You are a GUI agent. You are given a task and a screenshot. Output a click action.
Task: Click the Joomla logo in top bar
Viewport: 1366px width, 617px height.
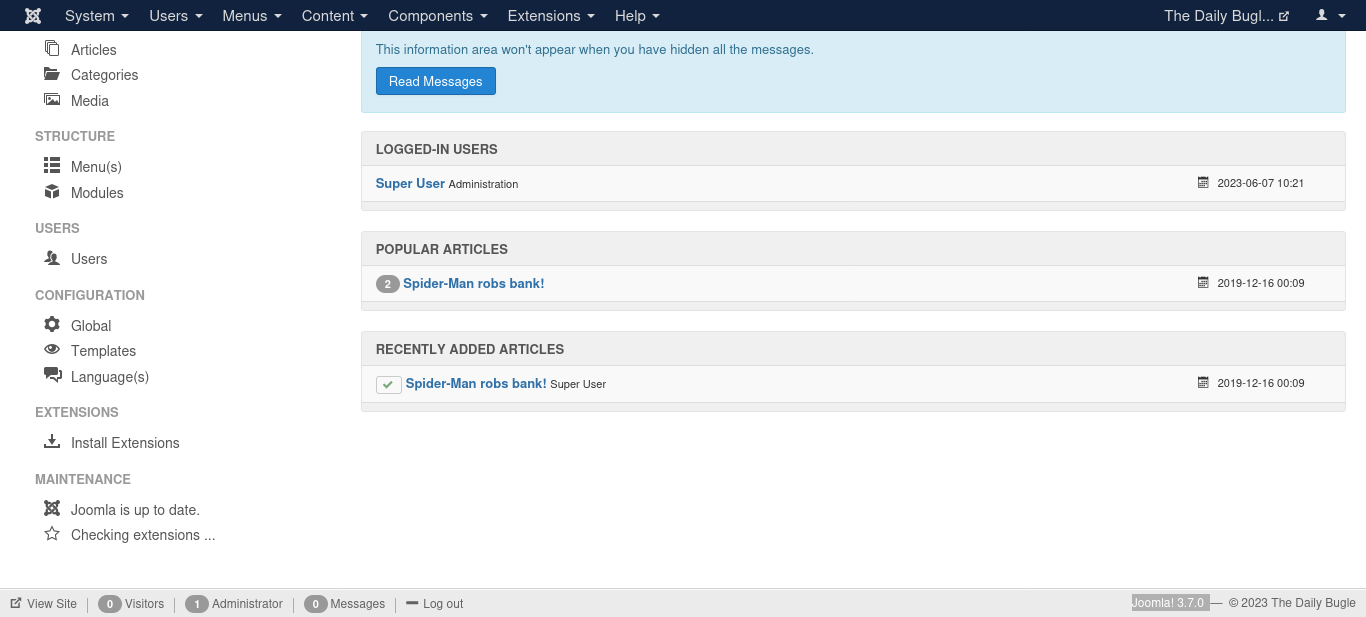33,16
